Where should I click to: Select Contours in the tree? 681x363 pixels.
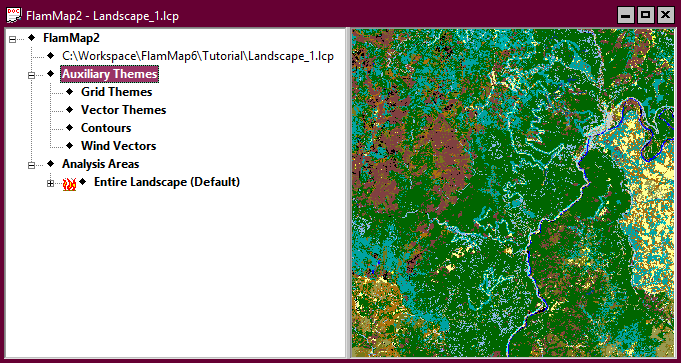(x=106, y=128)
